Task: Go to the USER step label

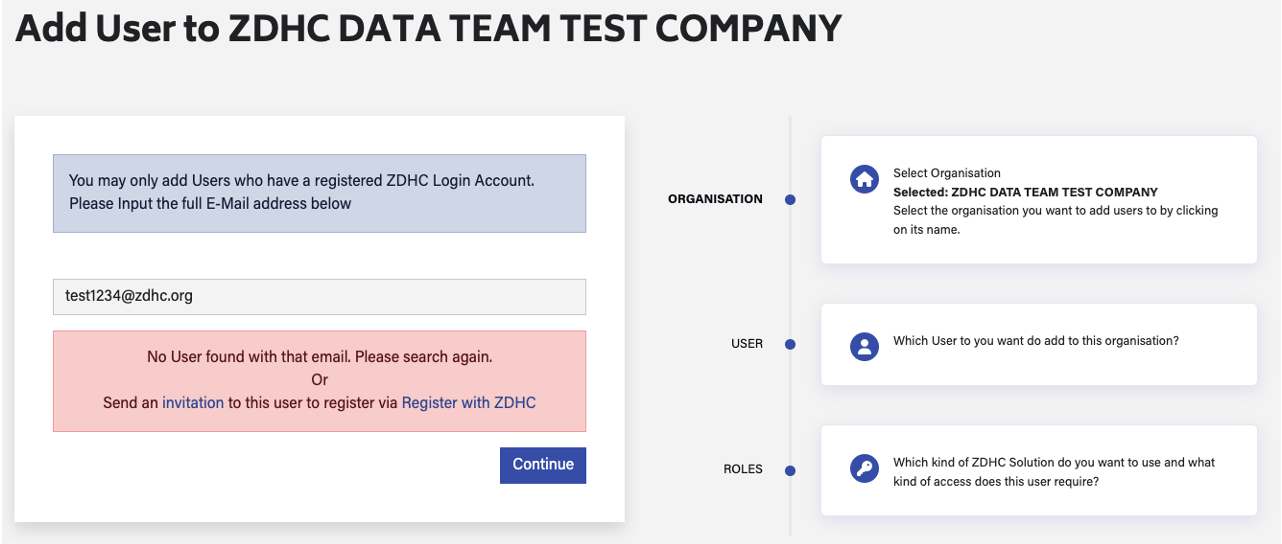Action: (x=747, y=344)
